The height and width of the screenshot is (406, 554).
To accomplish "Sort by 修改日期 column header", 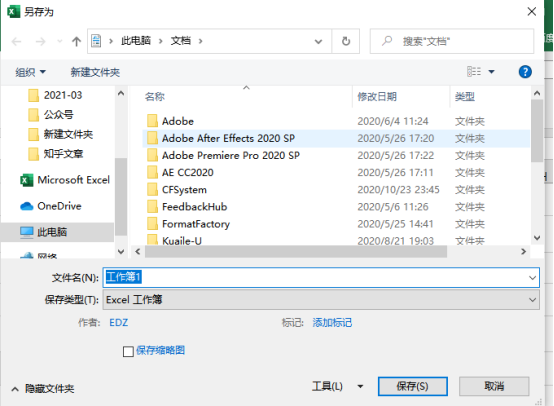I will [377, 96].
